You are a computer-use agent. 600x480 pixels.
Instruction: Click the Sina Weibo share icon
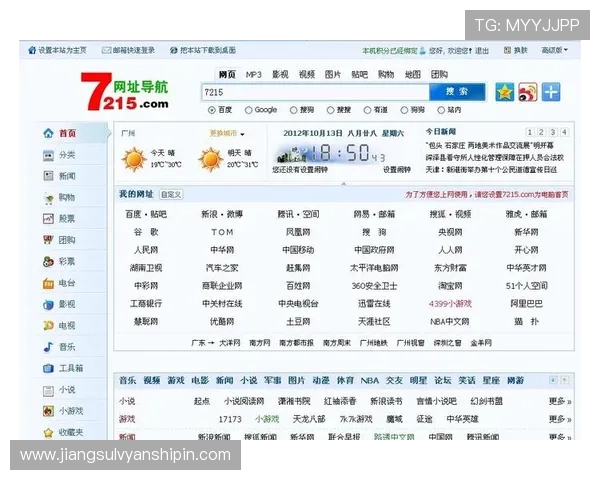tap(528, 92)
